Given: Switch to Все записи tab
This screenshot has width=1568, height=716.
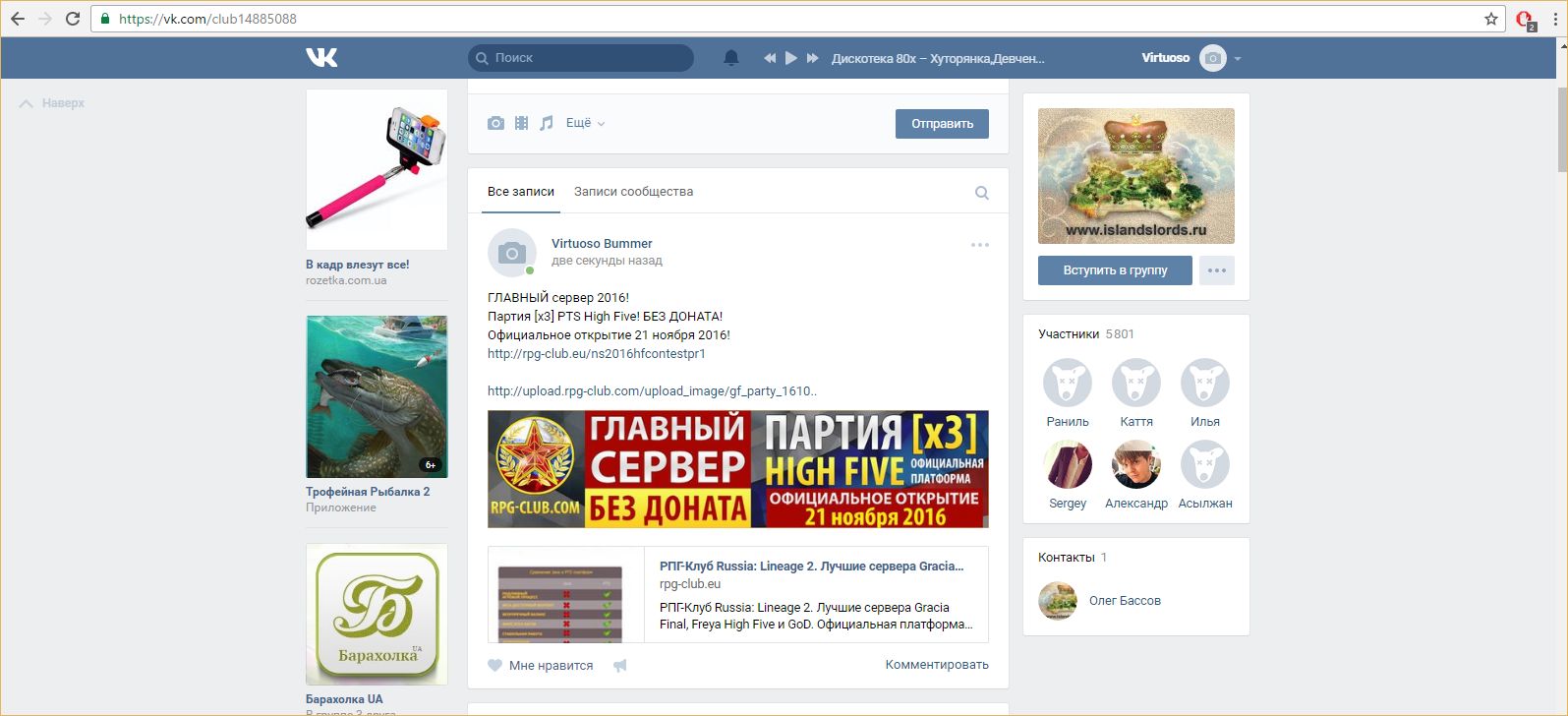Looking at the screenshot, I should (x=521, y=192).
